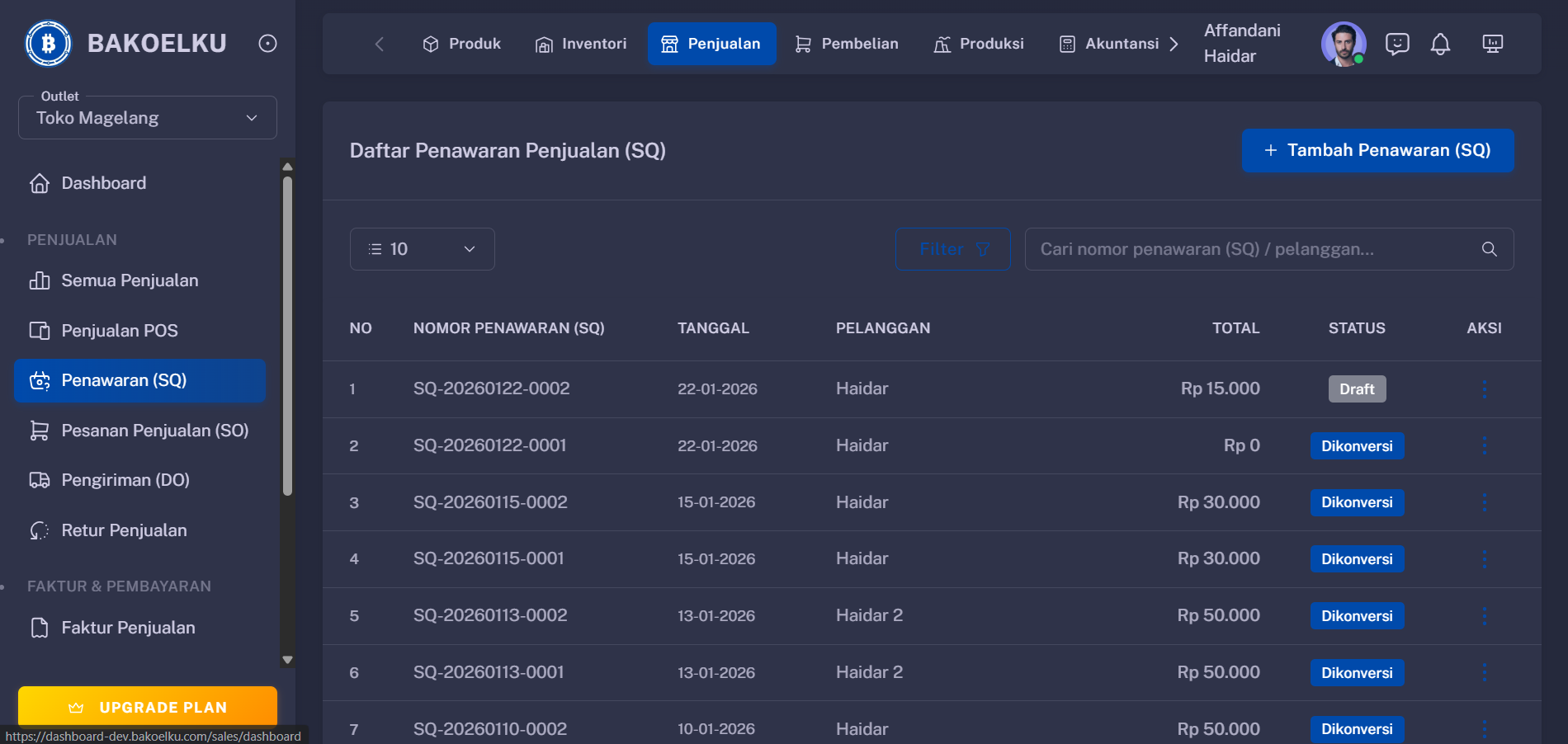Click the chevron after Akuntansi tab
1568x744 pixels.
pyautogui.click(x=1174, y=44)
